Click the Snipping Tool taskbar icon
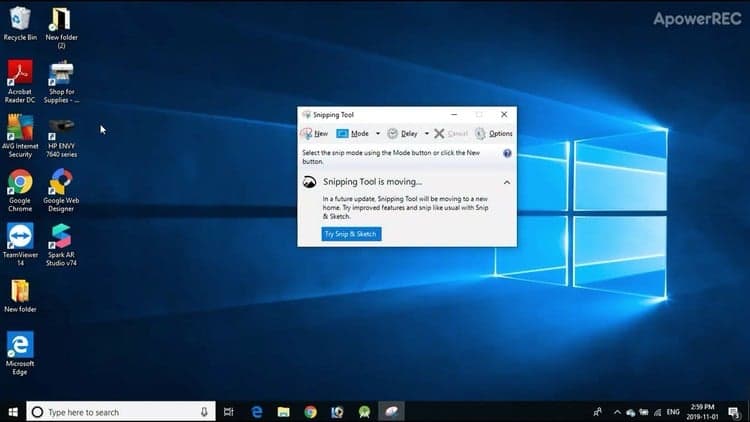This screenshot has height=422, width=750. pyautogui.click(x=391, y=412)
